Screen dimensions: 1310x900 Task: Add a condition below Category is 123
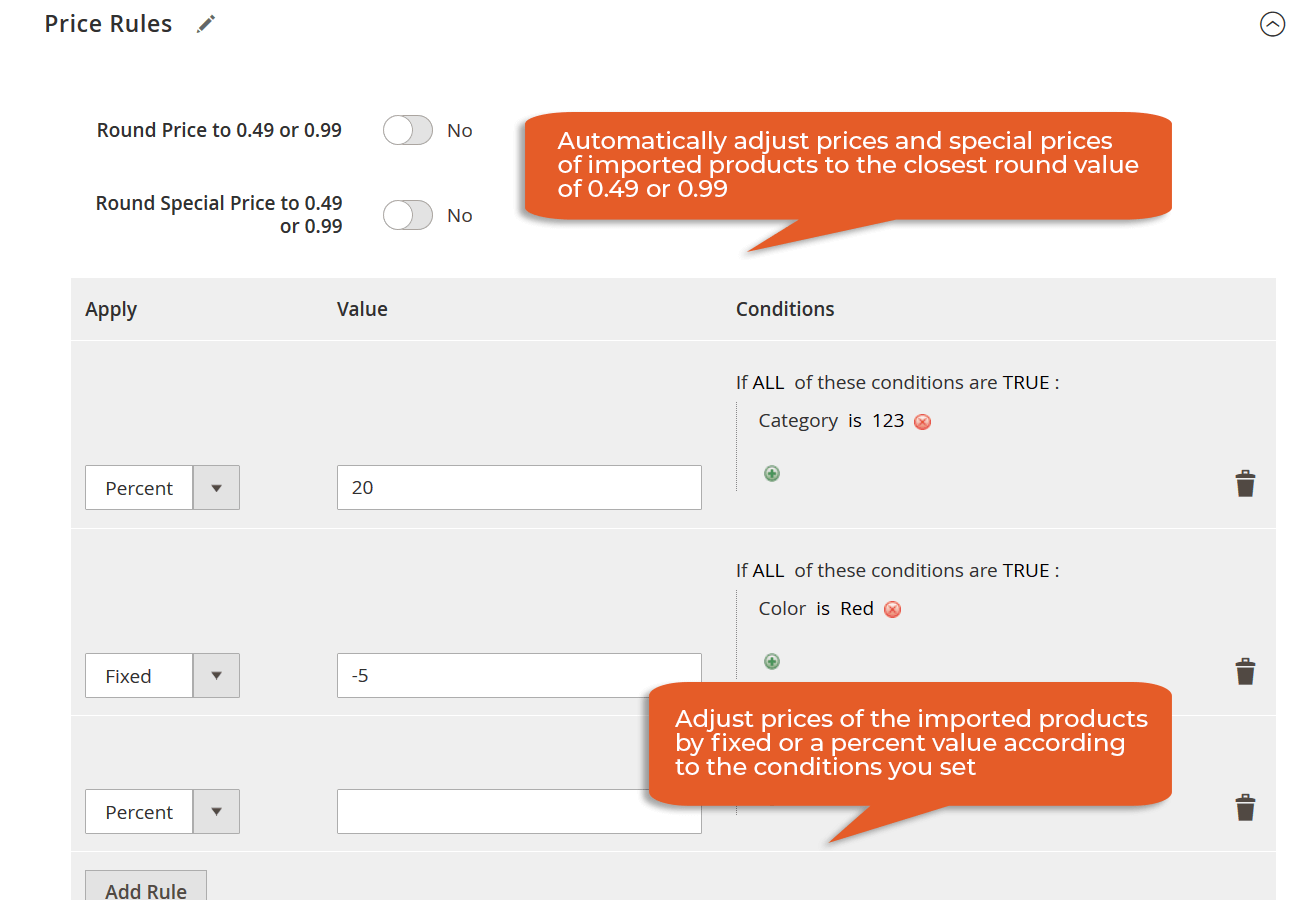pos(772,474)
